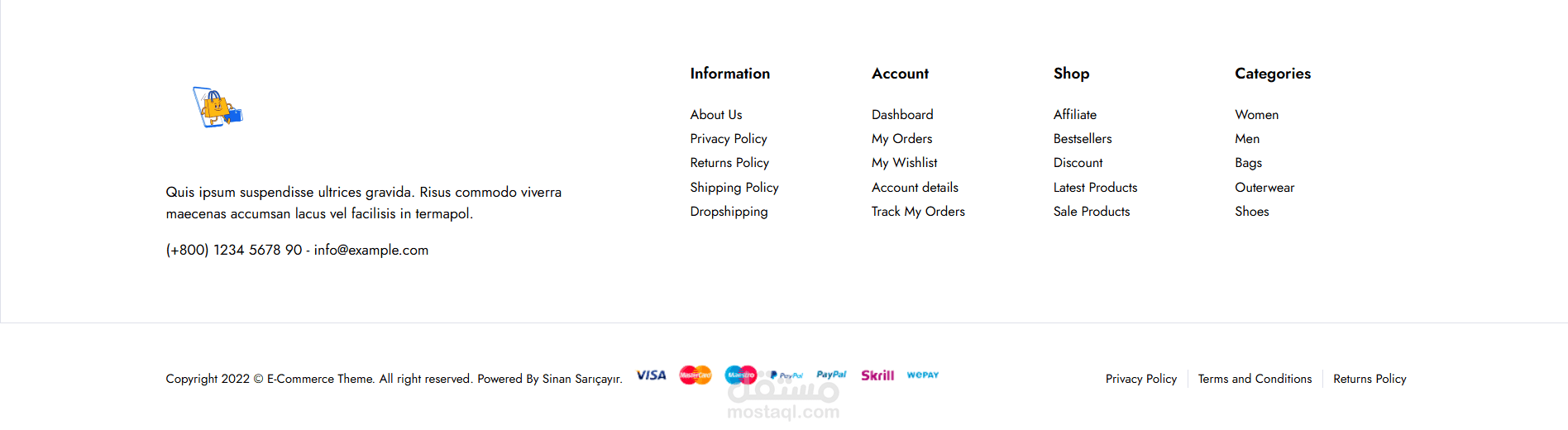
Task: Open the About Us page
Action: click(716, 115)
